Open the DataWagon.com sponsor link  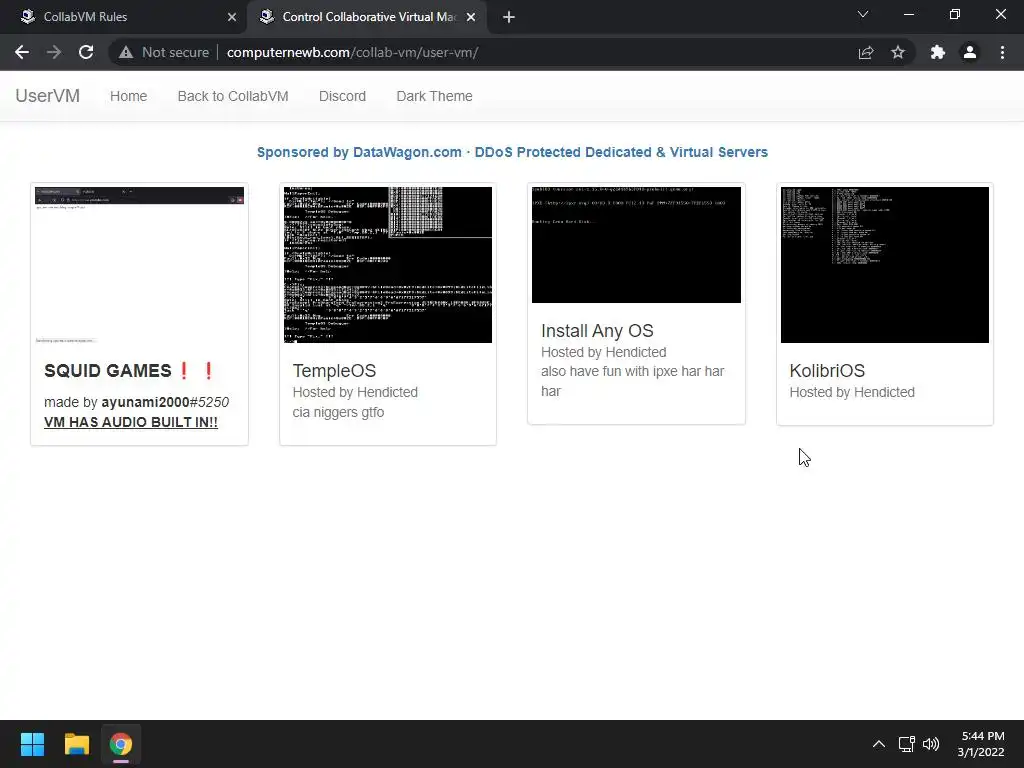[512, 152]
